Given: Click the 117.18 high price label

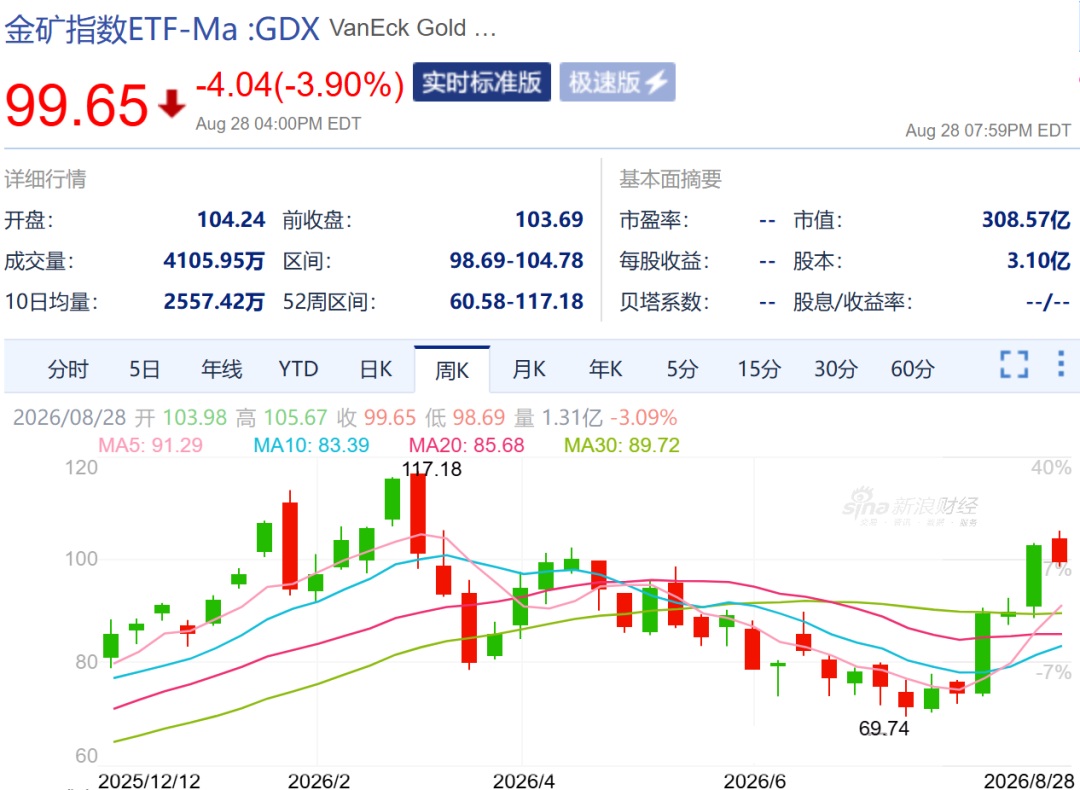Looking at the screenshot, I should coord(432,470).
